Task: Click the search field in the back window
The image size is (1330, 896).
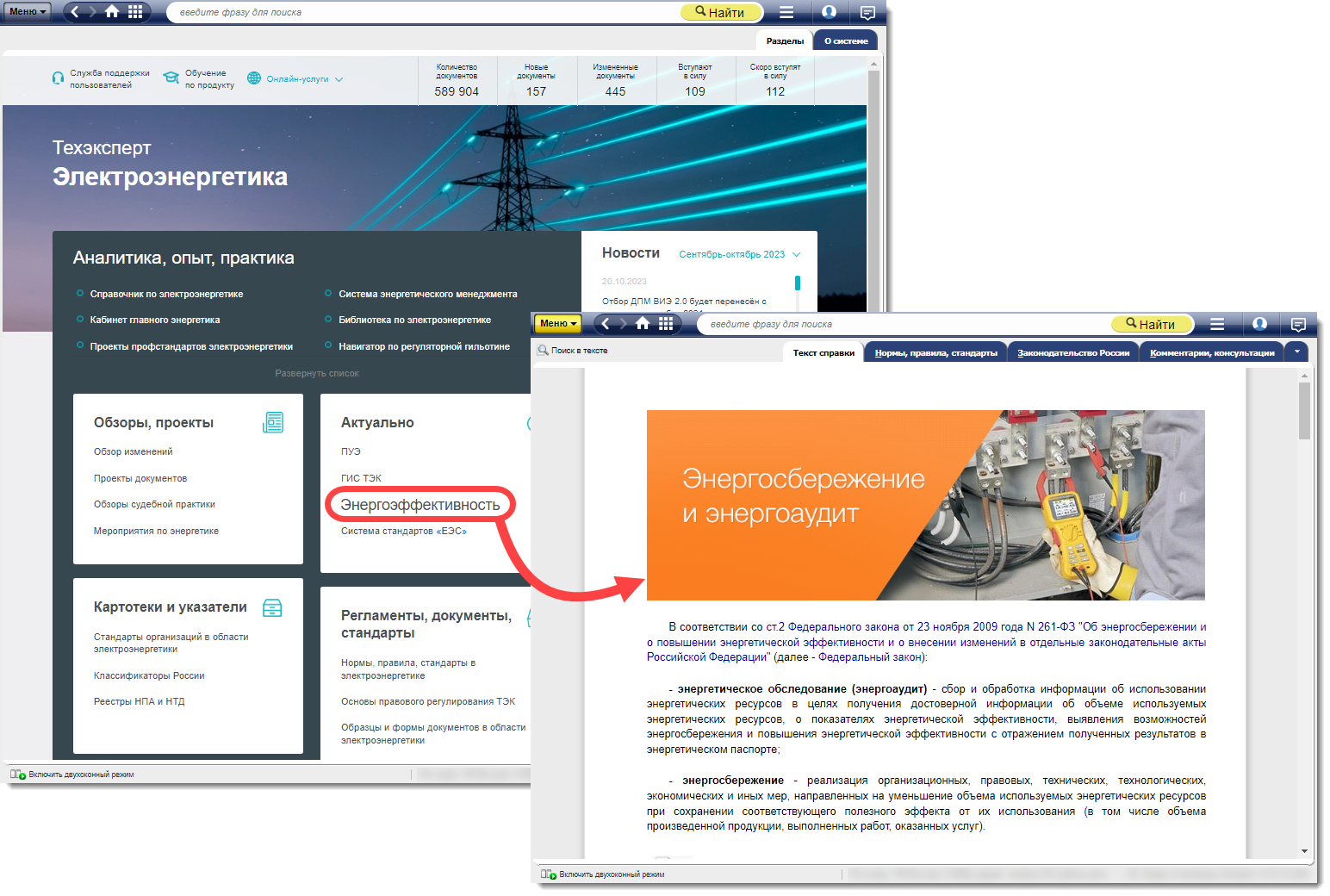Action: pos(422,12)
